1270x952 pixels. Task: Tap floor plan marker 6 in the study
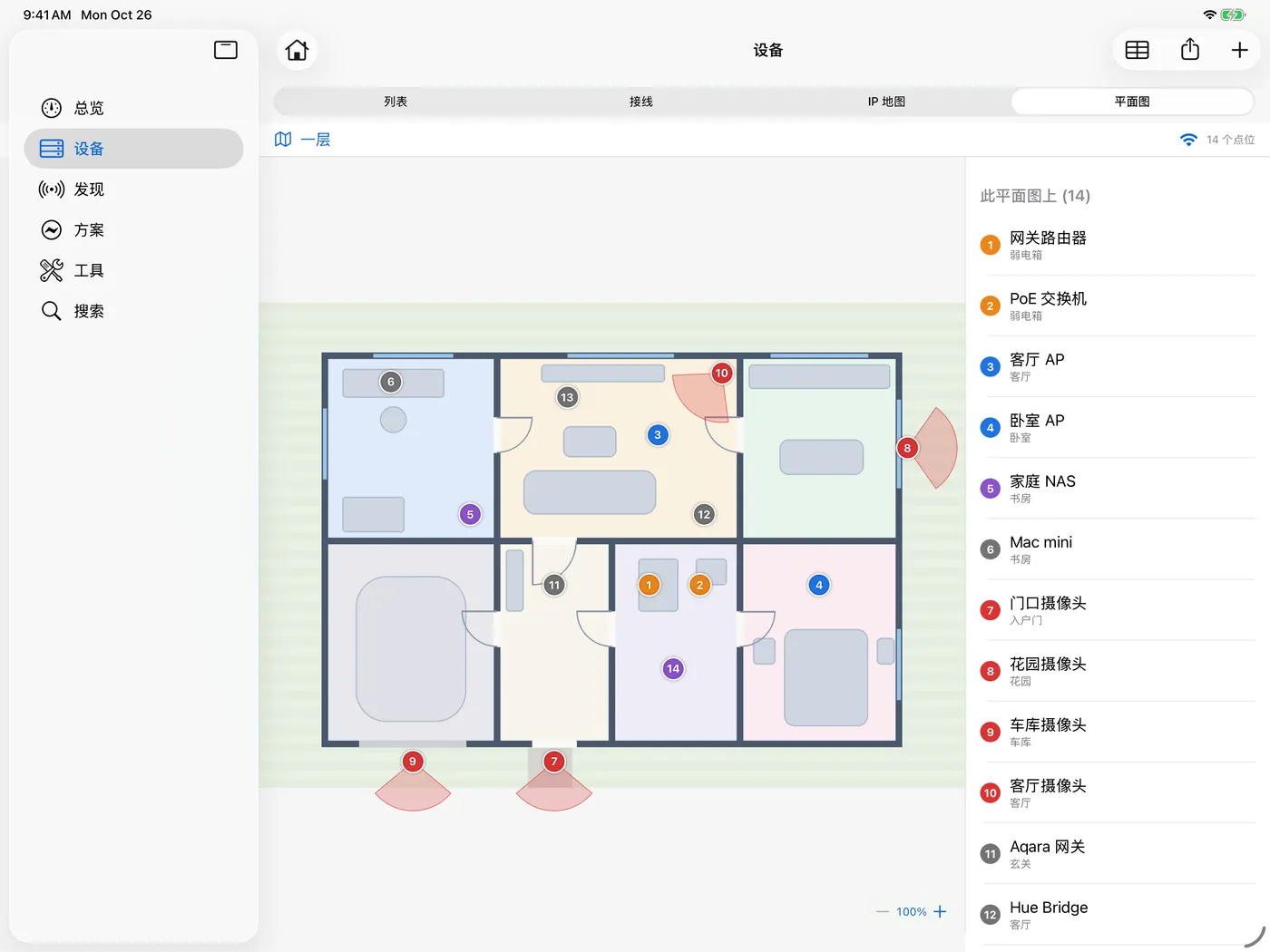391,382
